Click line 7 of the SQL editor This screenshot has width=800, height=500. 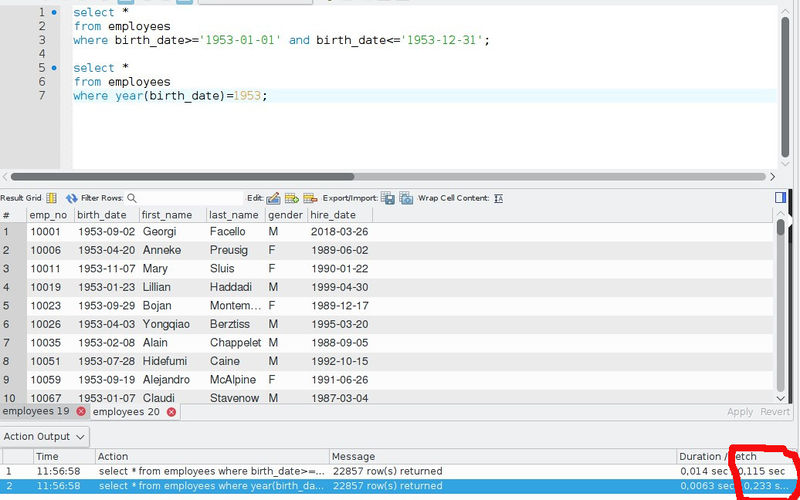click(x=170, y=96)
